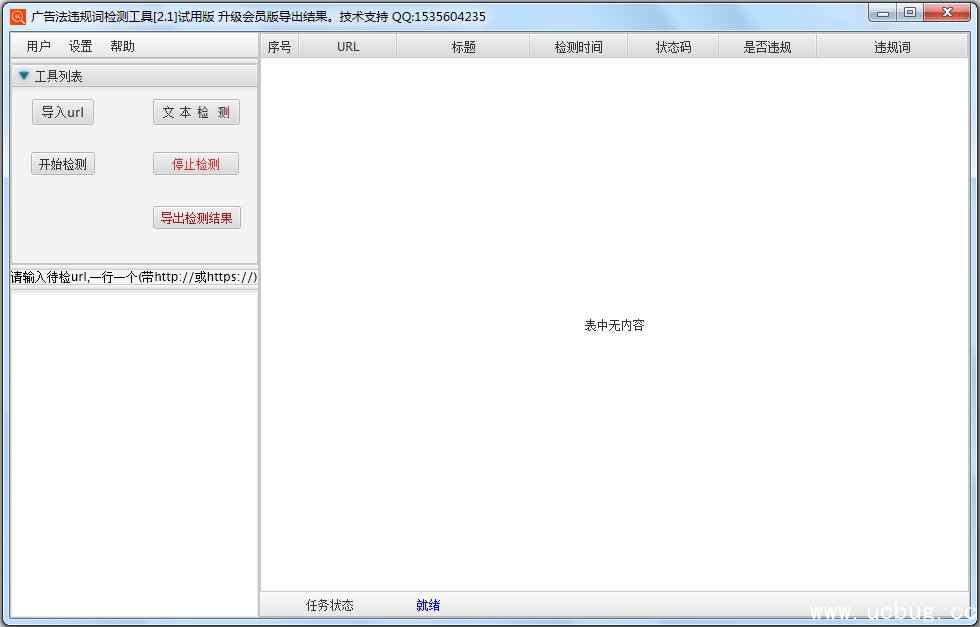
Task: Click the 检测时间 column header
Action: [x=579, y=47]
